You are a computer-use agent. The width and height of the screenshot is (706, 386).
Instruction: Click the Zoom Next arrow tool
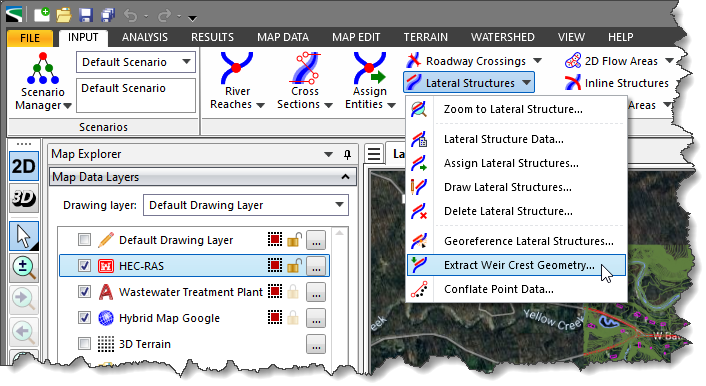[x=24, y=300]
